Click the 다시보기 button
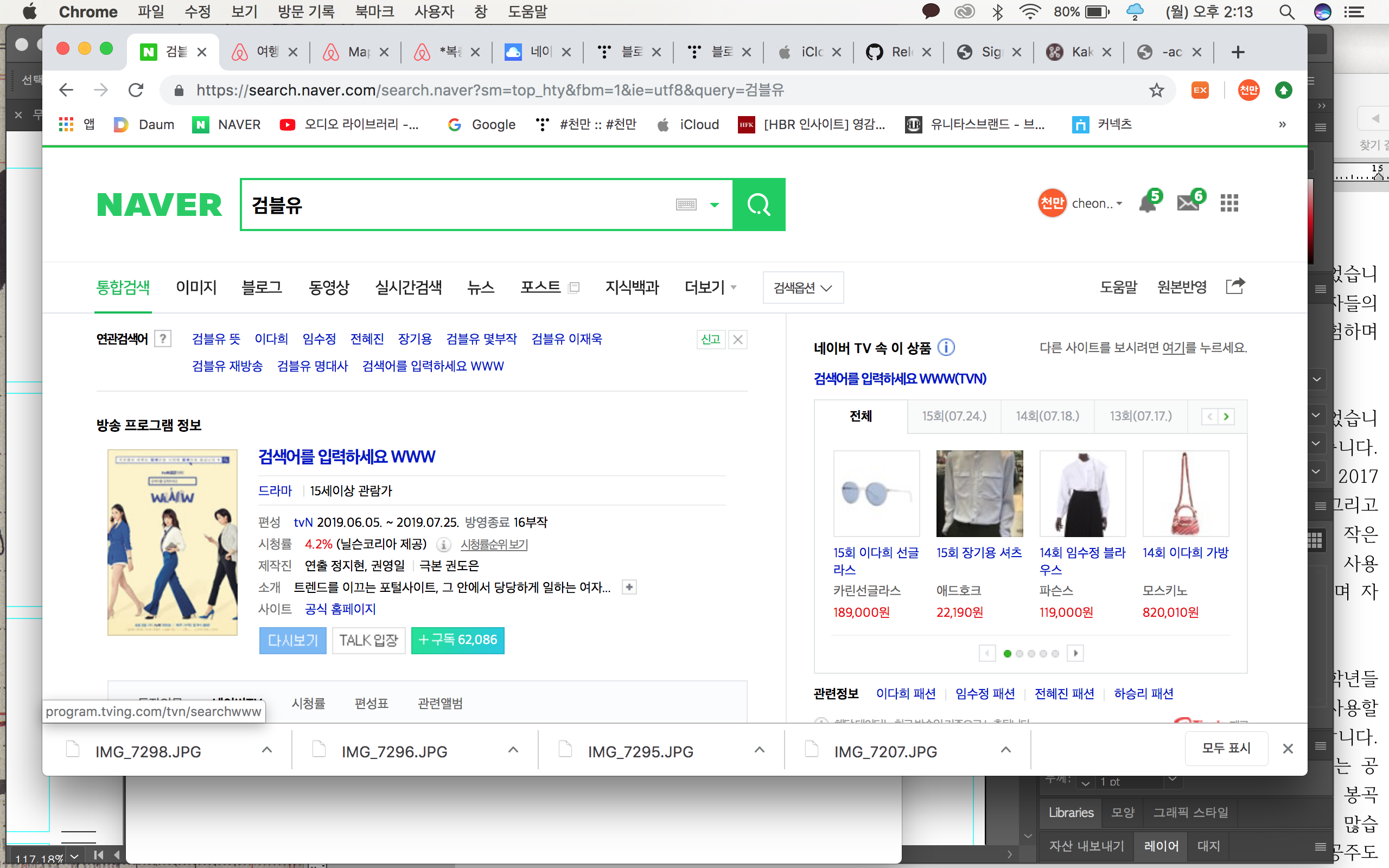This screenshot has width=1389, height=868. (293, 640)
